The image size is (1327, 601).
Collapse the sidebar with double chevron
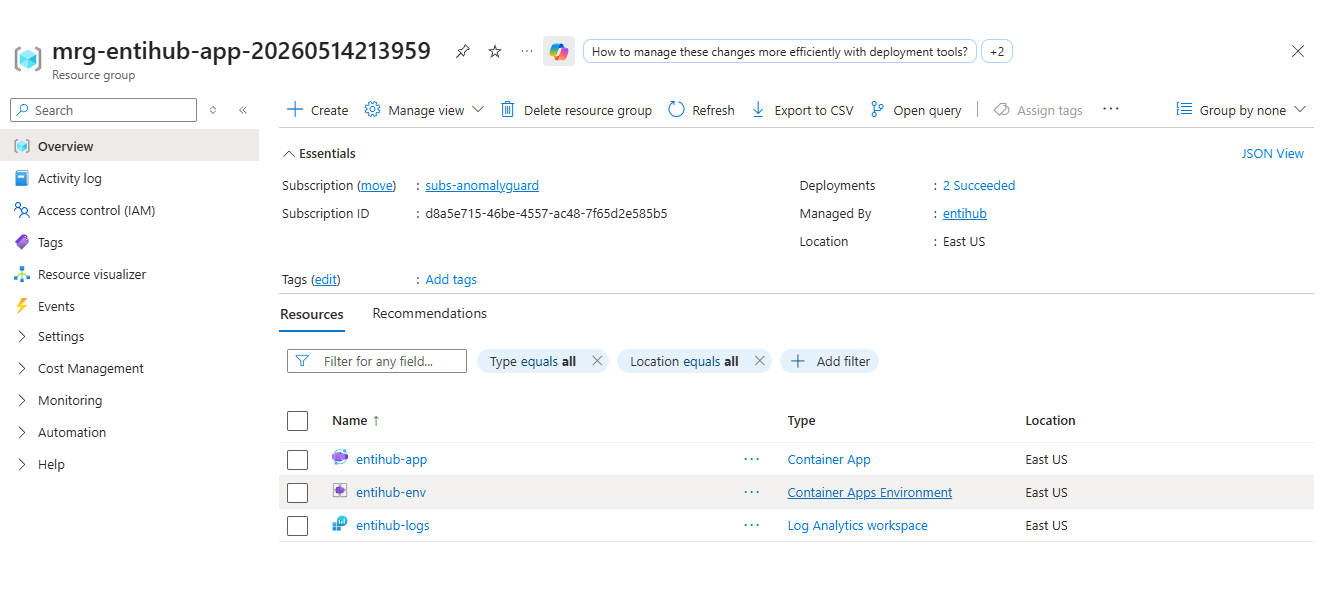[243, 110]
